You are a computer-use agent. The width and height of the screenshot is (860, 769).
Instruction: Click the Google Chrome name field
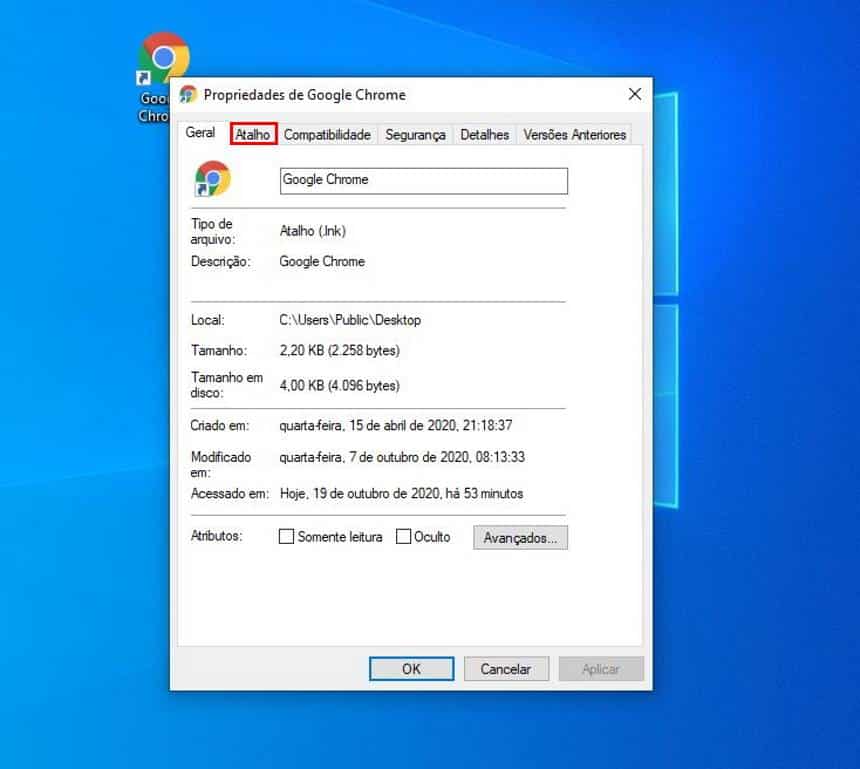(x=423, y=181)
